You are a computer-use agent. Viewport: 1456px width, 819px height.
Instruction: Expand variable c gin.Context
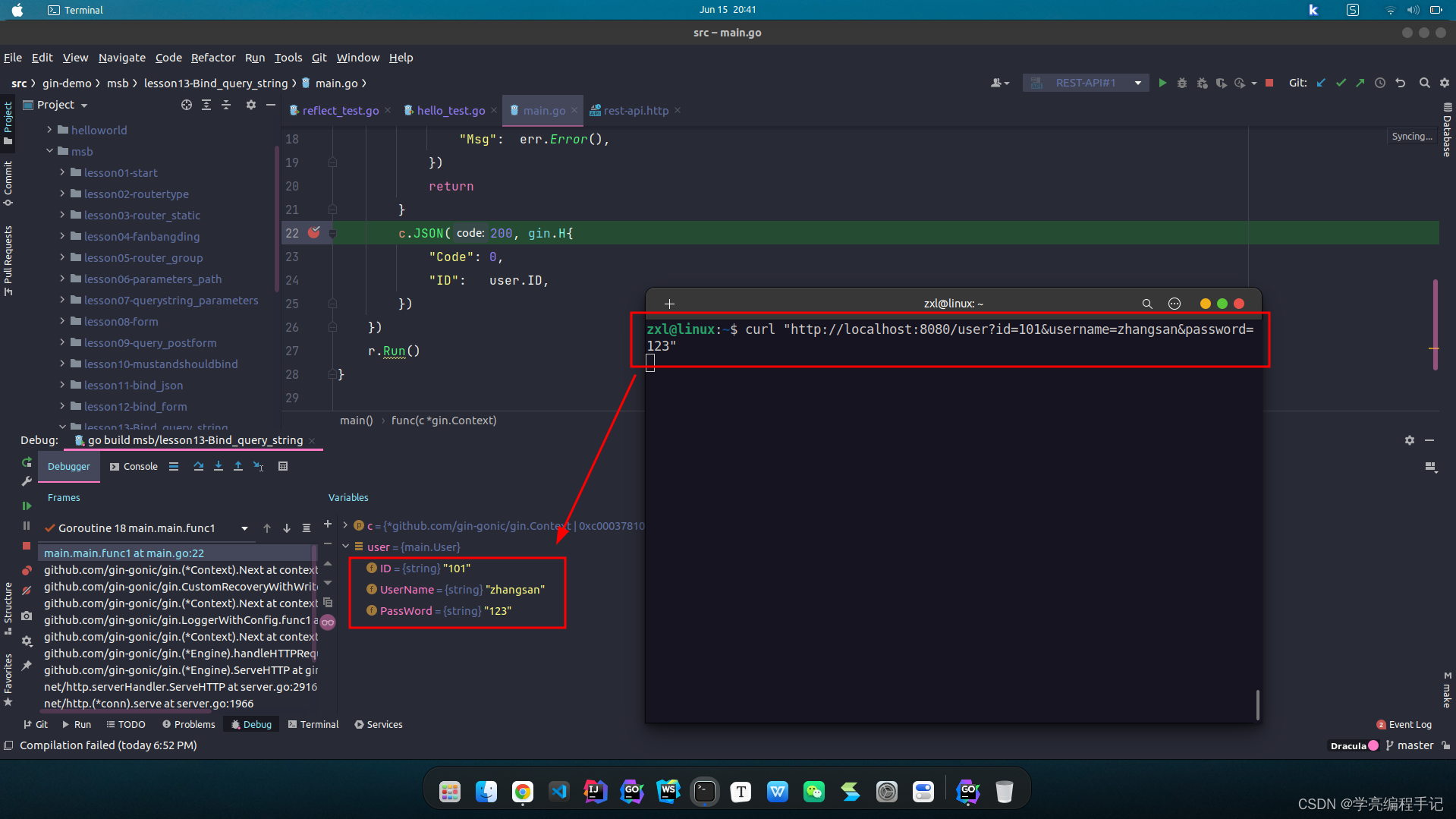coord(345,525)
